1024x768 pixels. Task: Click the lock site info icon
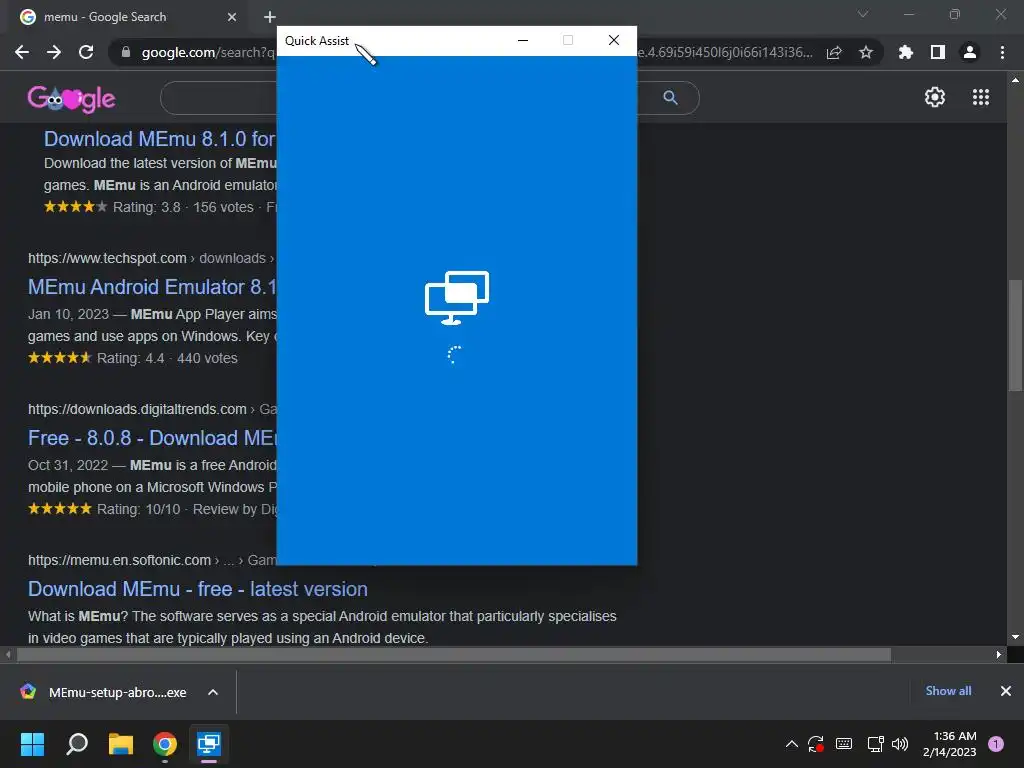point(126,52)
